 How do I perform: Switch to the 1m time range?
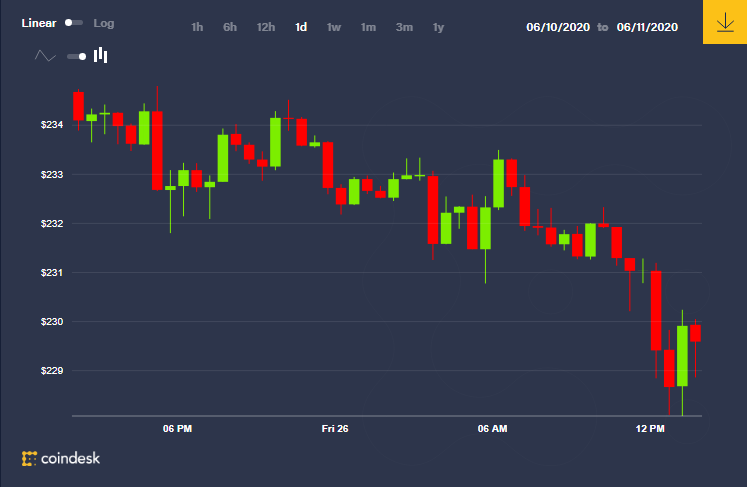click(x=368, y=27)
